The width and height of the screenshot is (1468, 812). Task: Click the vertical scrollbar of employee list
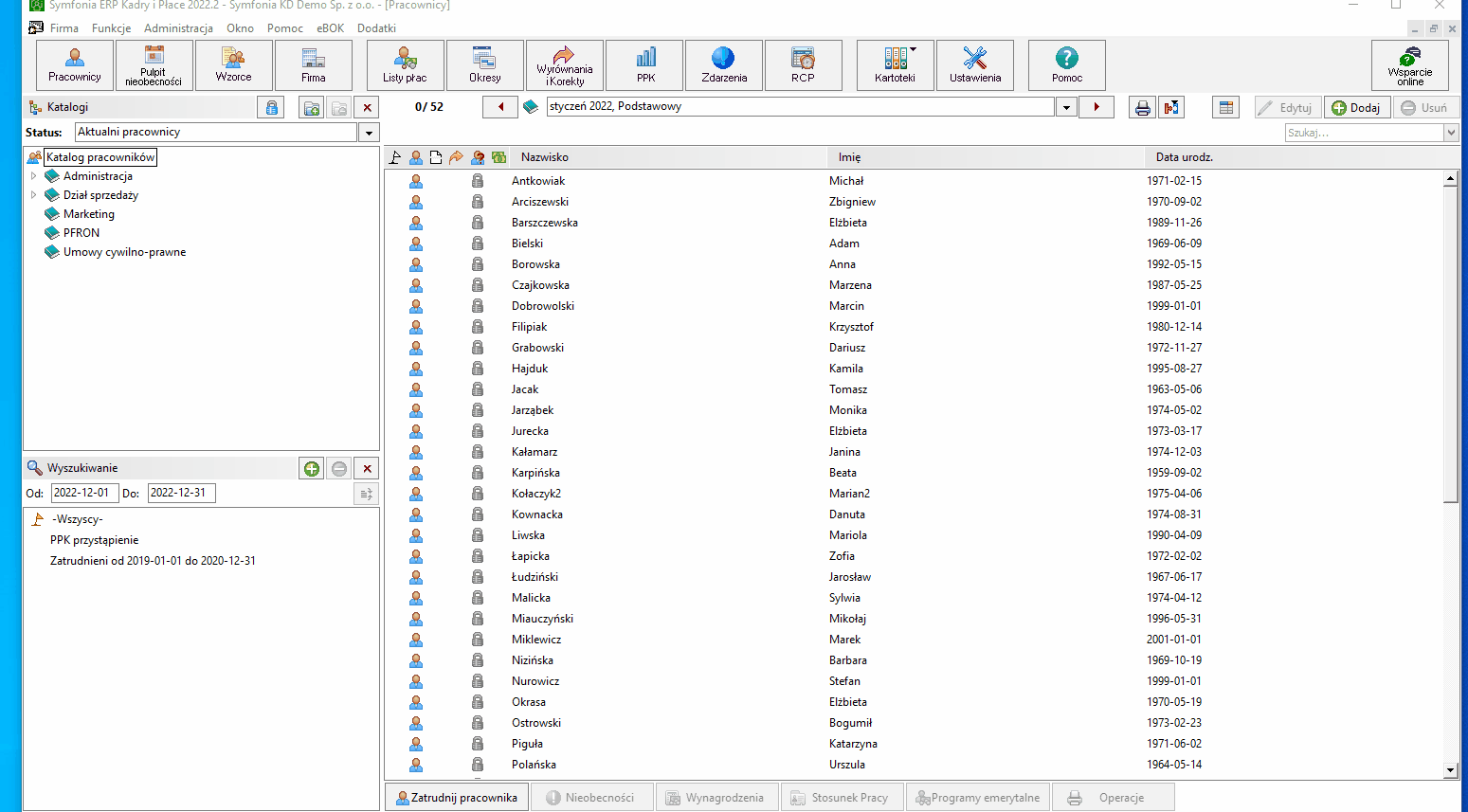point(1450,343)
